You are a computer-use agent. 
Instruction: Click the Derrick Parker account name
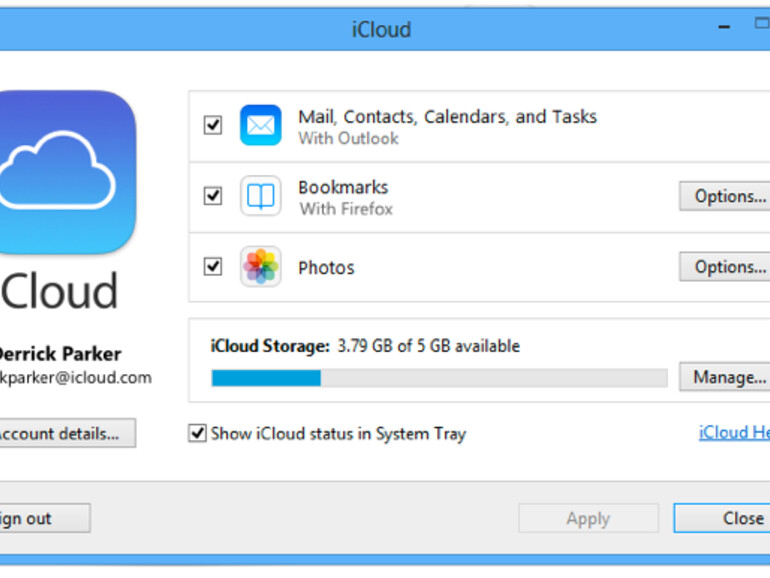(x=60, y=354)
